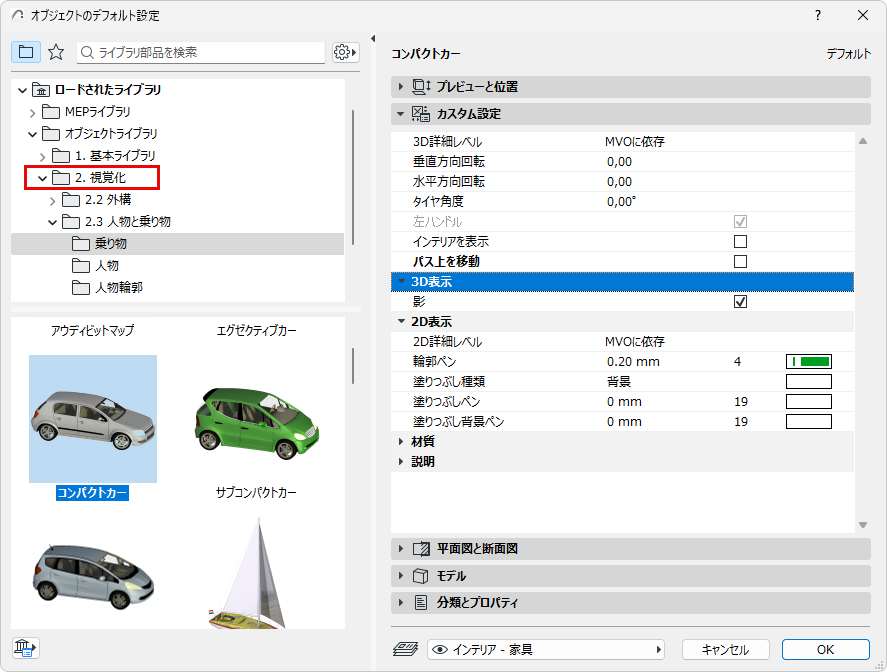The height and width of the screenshot is (672, 887).
Task: Click the 人物 folder icon
Action: click(81, 266)
